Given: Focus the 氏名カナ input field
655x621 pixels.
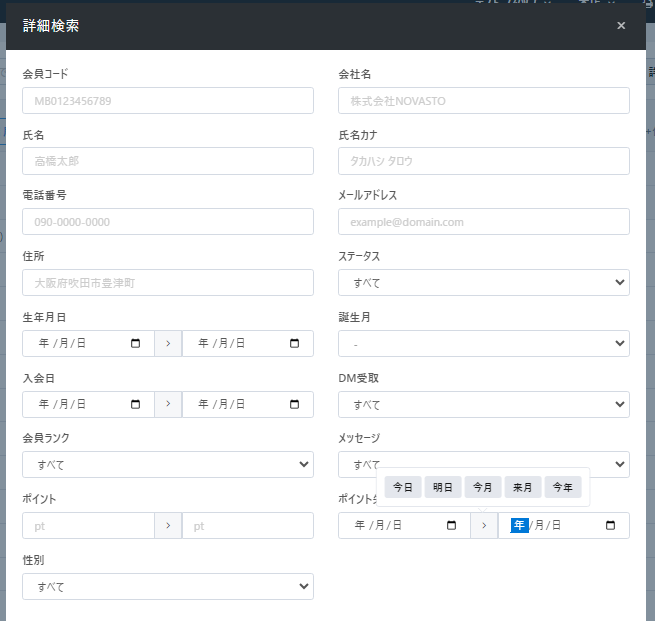Looking at the screenshot, I should (484, 161).
